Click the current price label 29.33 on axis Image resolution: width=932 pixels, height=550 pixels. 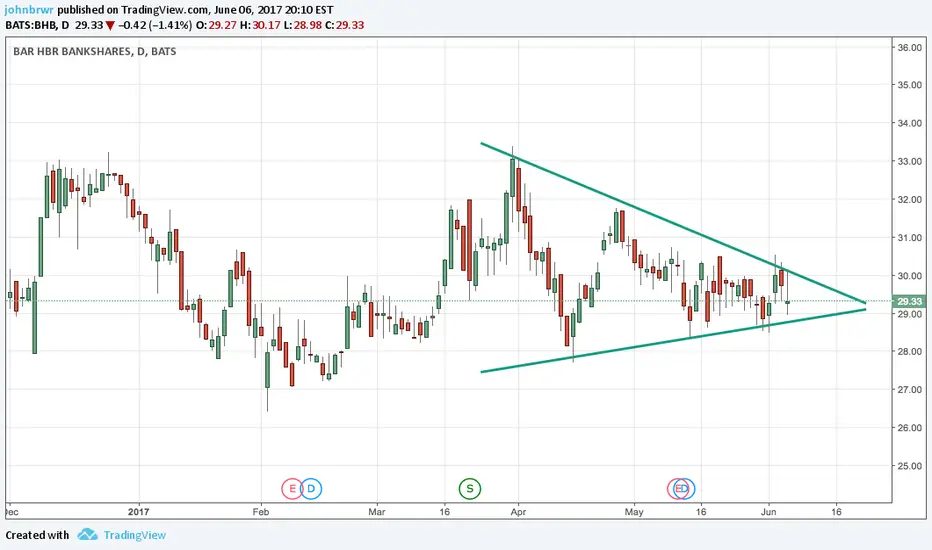[909, 301]
